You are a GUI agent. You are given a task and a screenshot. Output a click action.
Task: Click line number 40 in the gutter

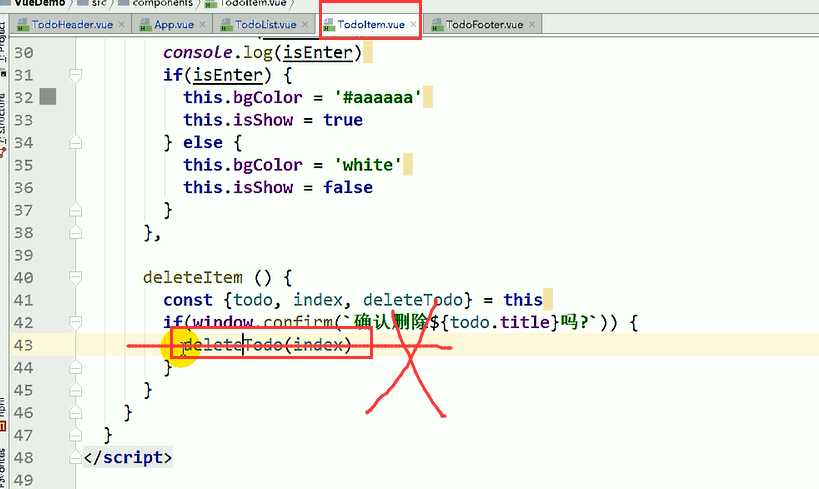(24, 277)
